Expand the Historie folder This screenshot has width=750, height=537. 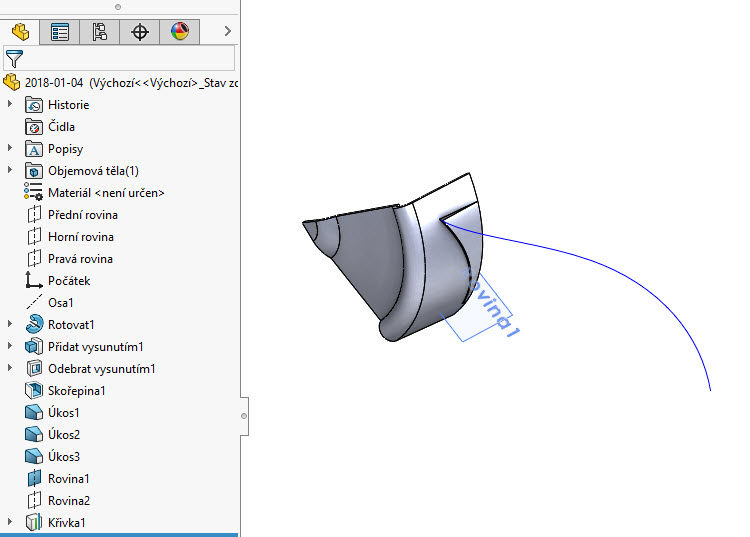pyautogui.click(x=10, y=103)
